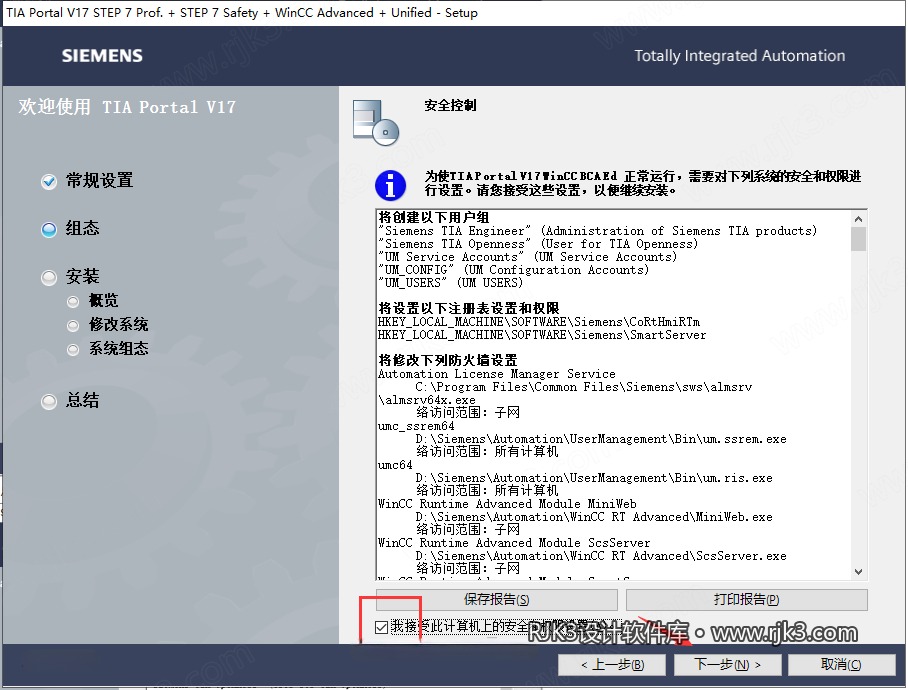This screenshot has height=690, width=908.
Task: Click the Totally Integrated Automation text
Action: coord(739,56)
